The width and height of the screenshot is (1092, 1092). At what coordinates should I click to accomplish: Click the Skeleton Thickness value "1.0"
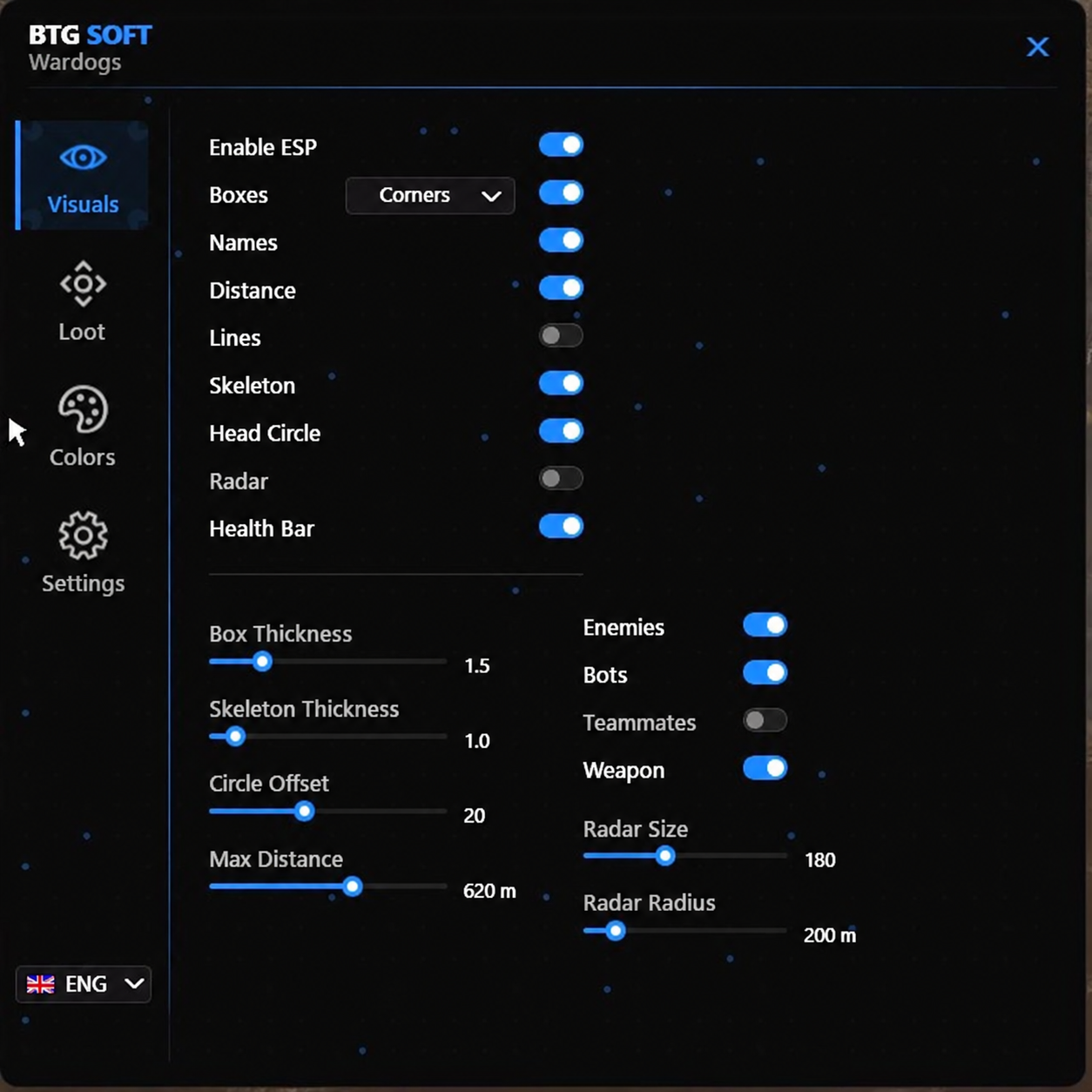point(476,741)
